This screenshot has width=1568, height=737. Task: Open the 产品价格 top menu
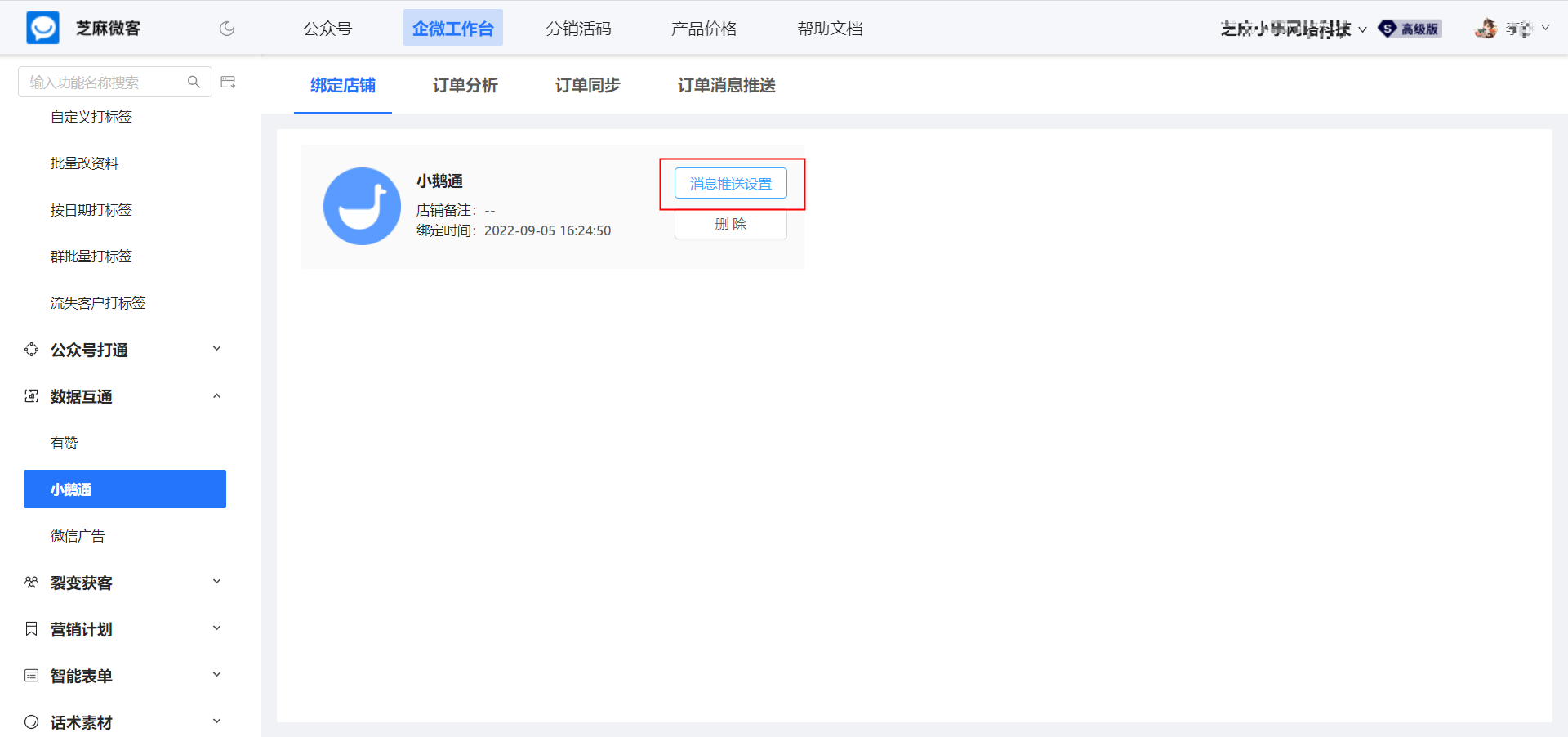coord(704,29)
